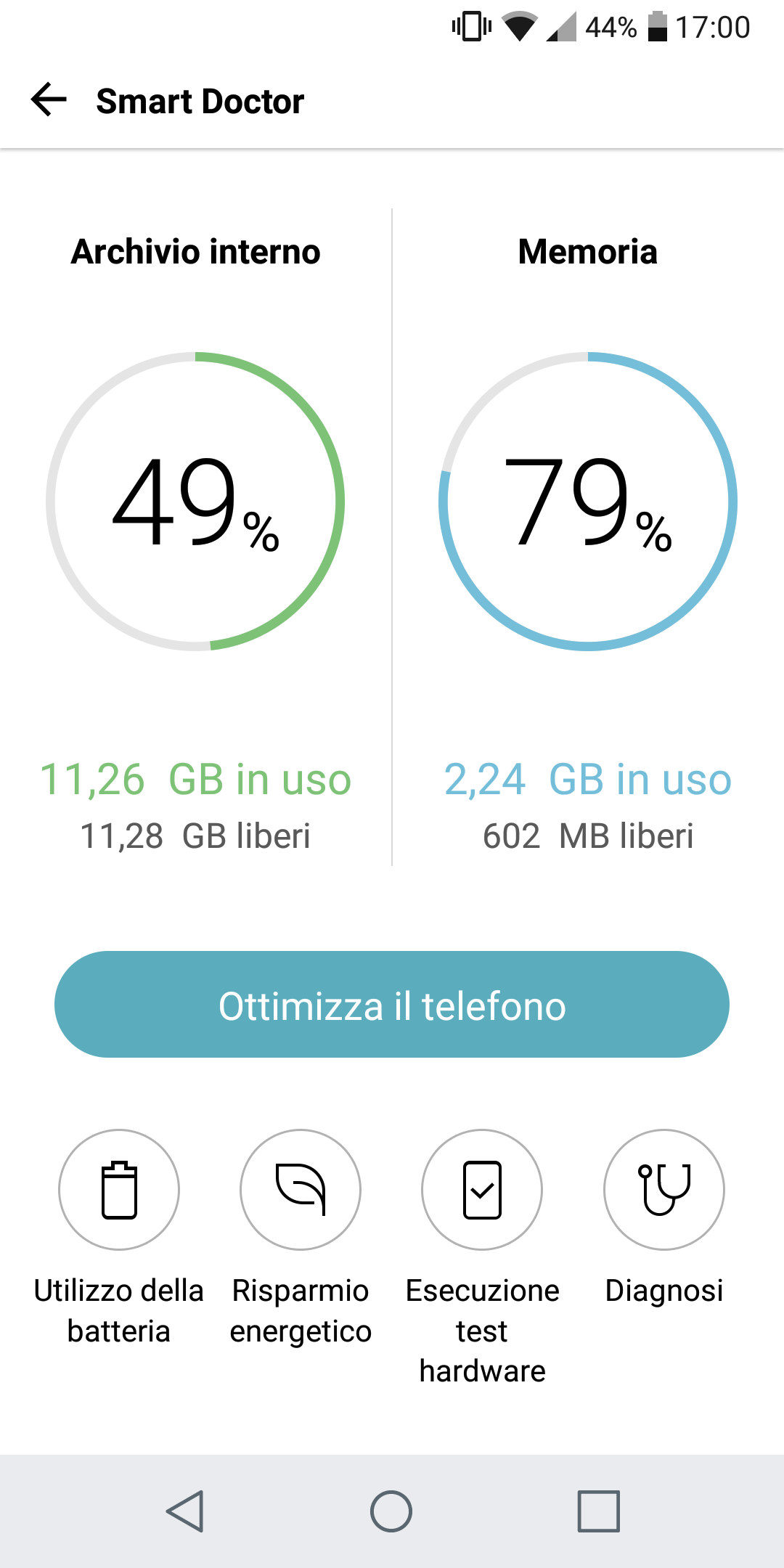
Task: Tap the Wi-Fi status bar icon
Action: (x=519, y=28)
